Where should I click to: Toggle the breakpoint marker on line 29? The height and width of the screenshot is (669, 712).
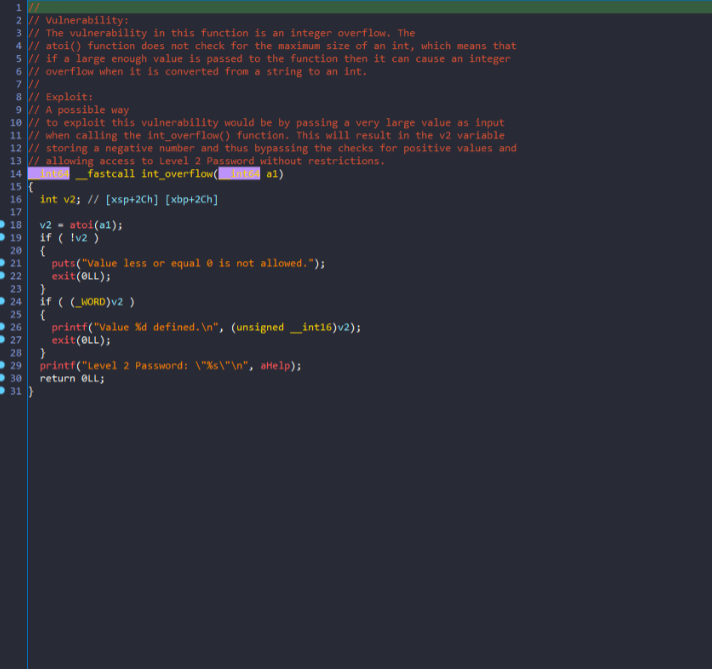[x=3, y=365]
